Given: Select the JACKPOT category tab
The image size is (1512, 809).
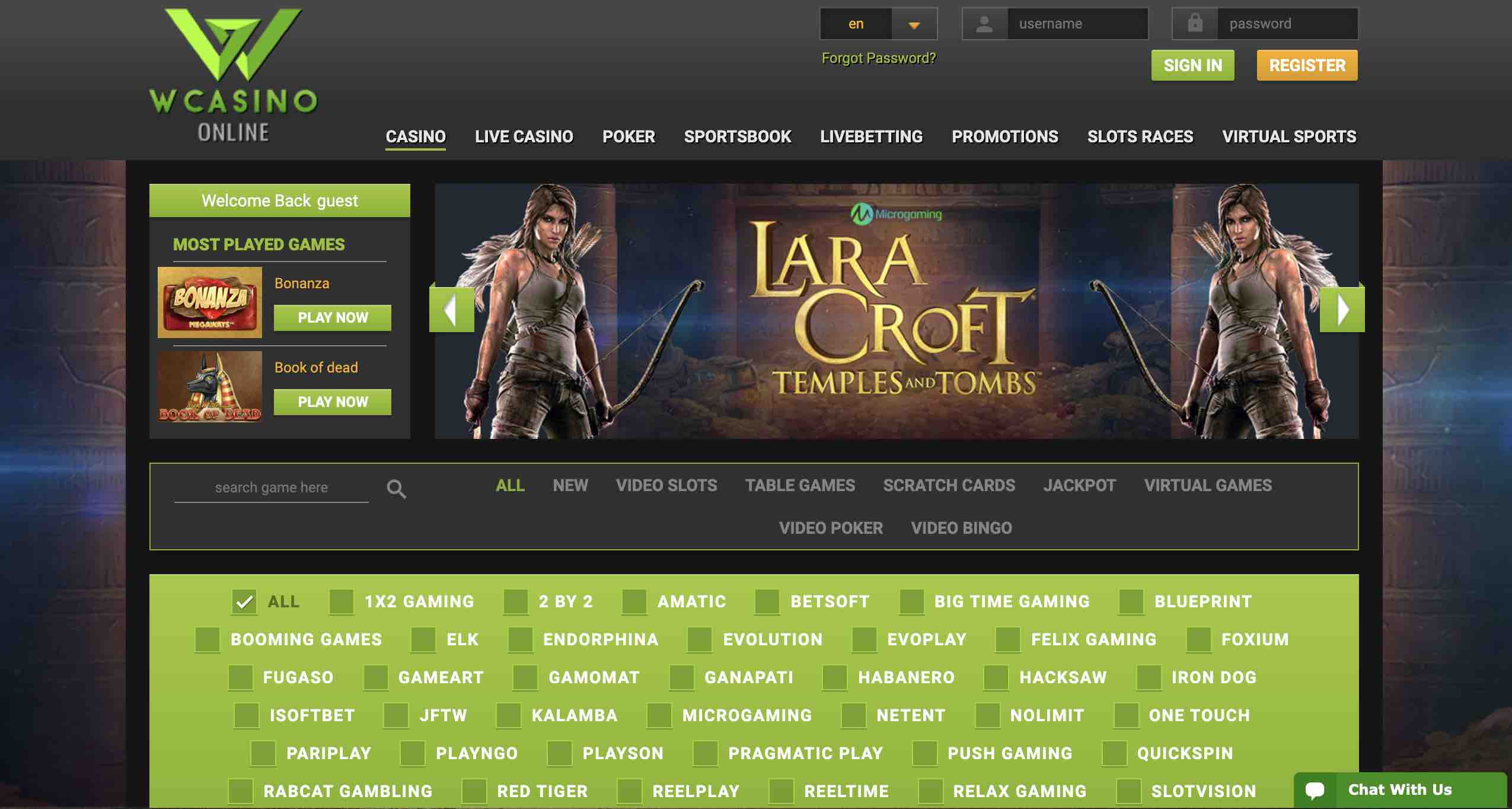Looking at the screenshot, I should pyautogui.click(x=1079, y=485).
